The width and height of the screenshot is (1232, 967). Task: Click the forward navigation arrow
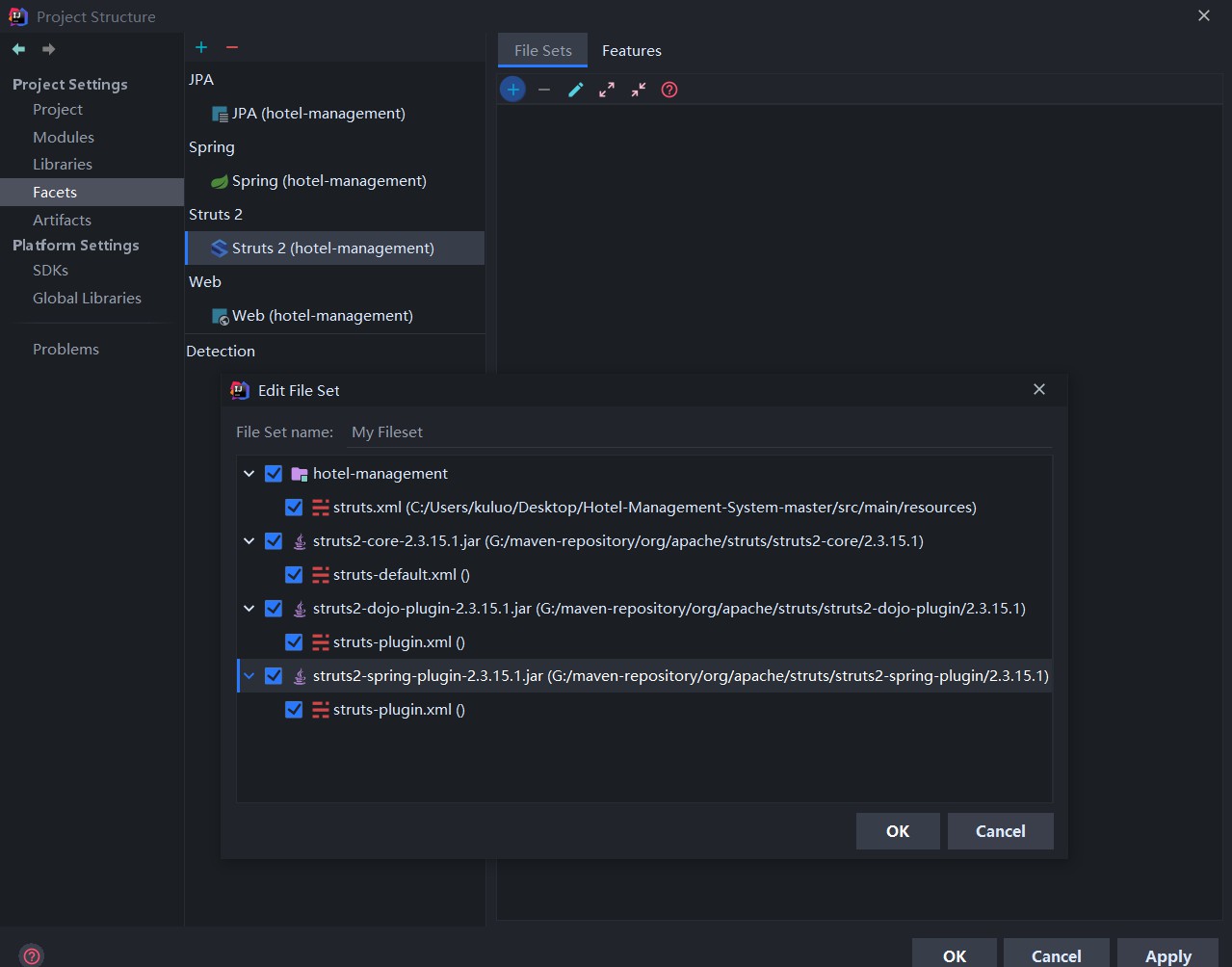(x=48, y=48)
